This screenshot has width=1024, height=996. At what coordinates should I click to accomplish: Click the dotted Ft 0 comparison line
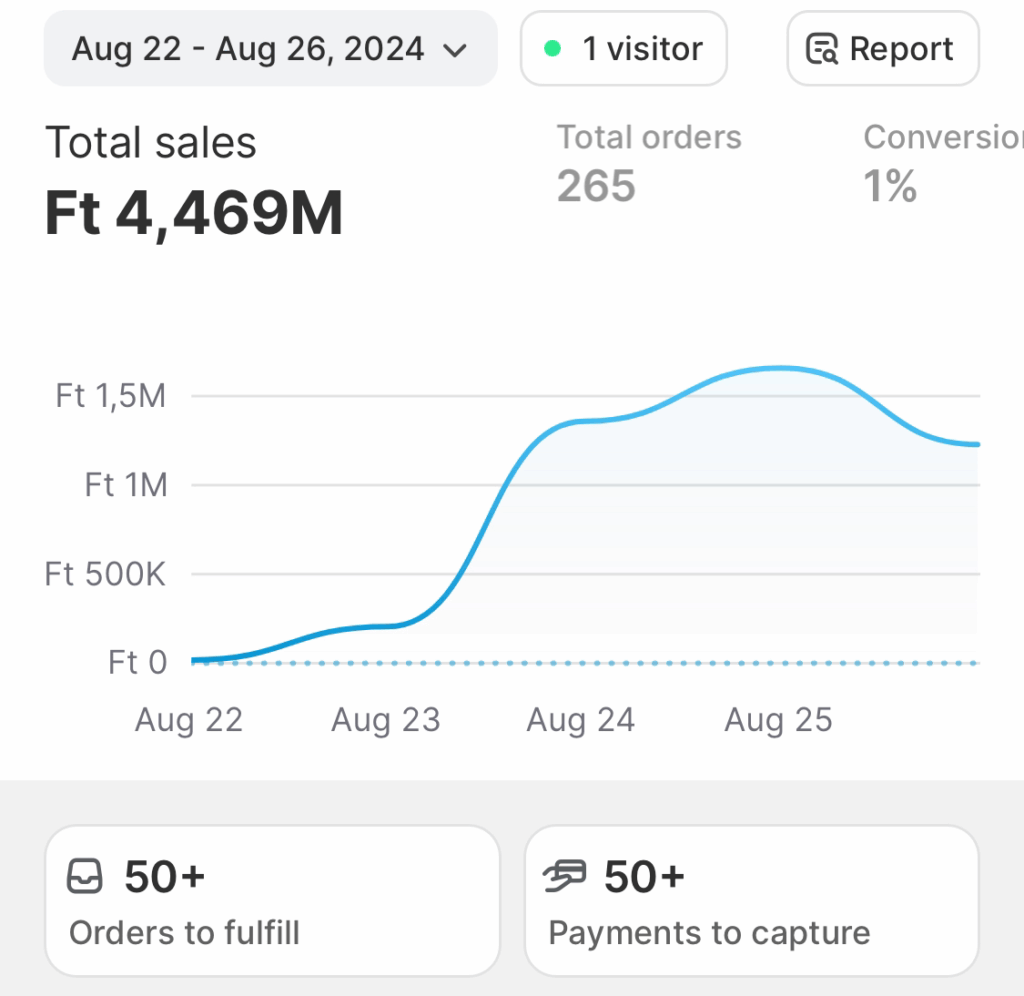[x=585, y=662]
